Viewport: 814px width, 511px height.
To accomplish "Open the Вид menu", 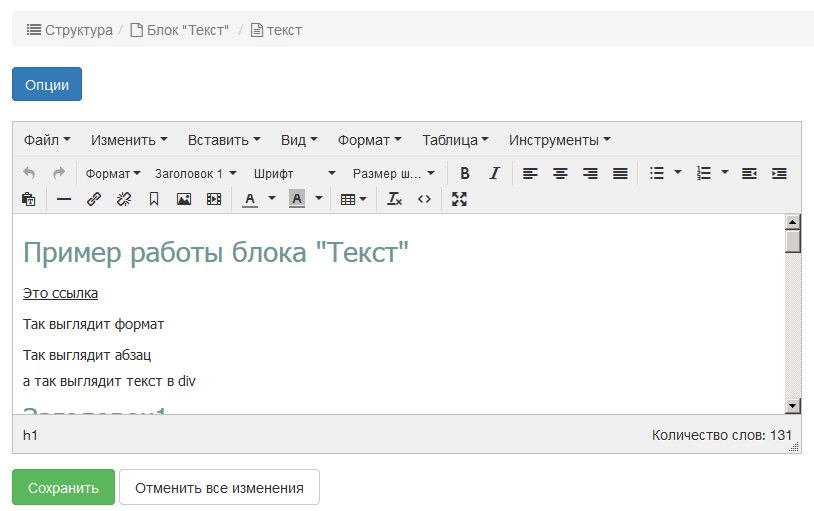I will click(x=299, y=140).
